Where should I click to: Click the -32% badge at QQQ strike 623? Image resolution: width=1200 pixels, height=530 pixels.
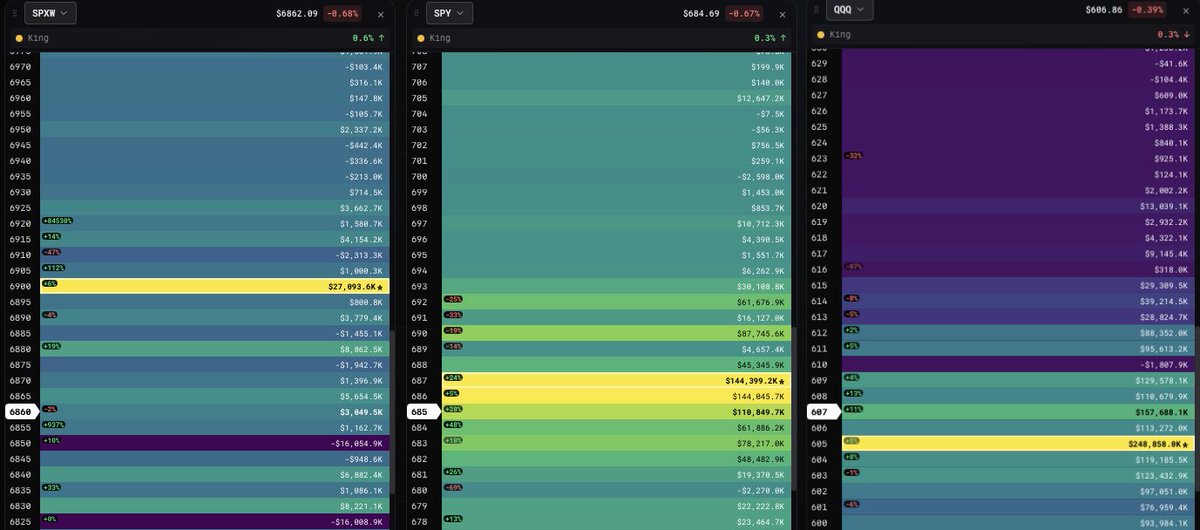[853, 156]
